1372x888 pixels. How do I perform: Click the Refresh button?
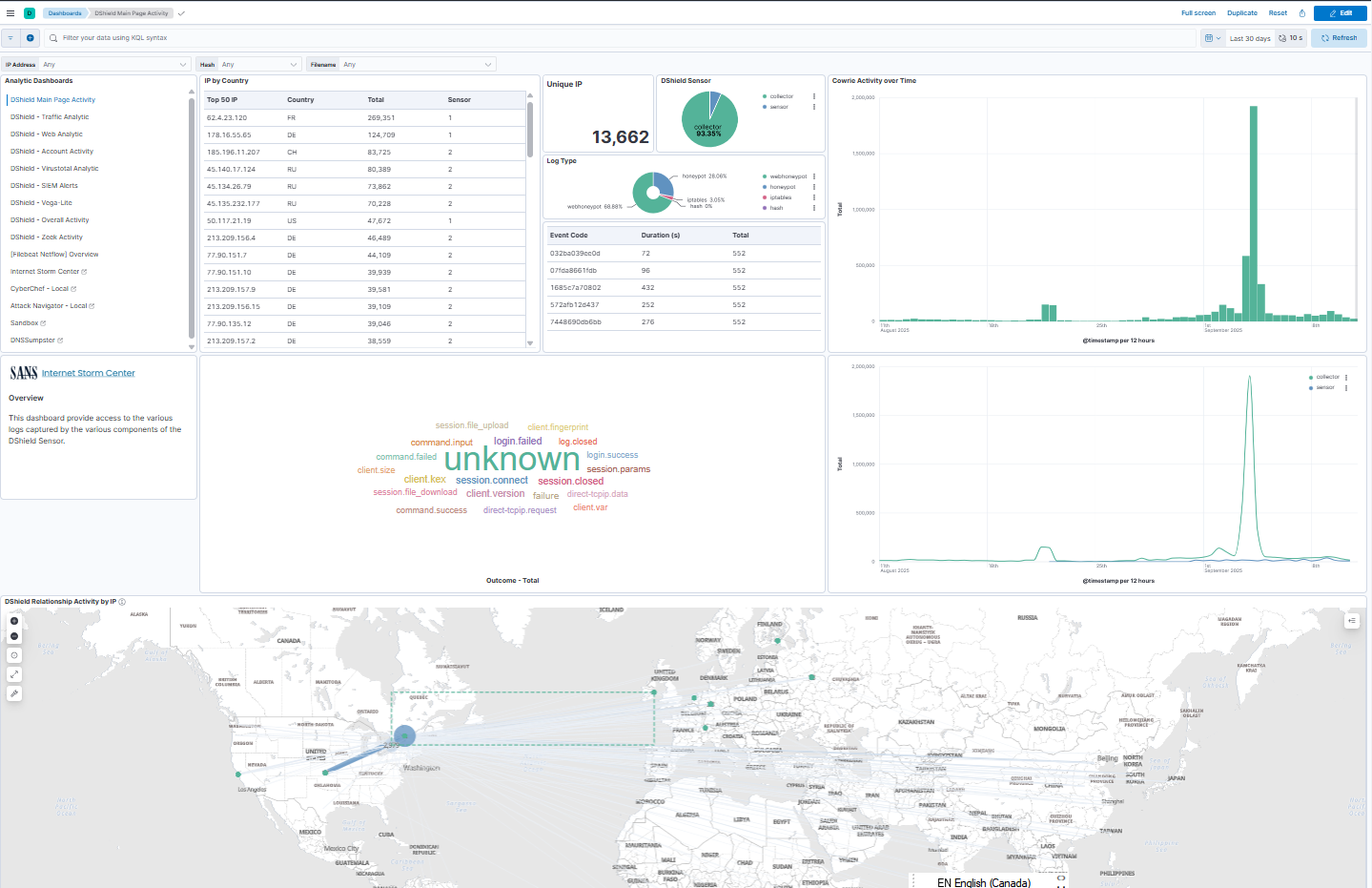coord(1339,38)
